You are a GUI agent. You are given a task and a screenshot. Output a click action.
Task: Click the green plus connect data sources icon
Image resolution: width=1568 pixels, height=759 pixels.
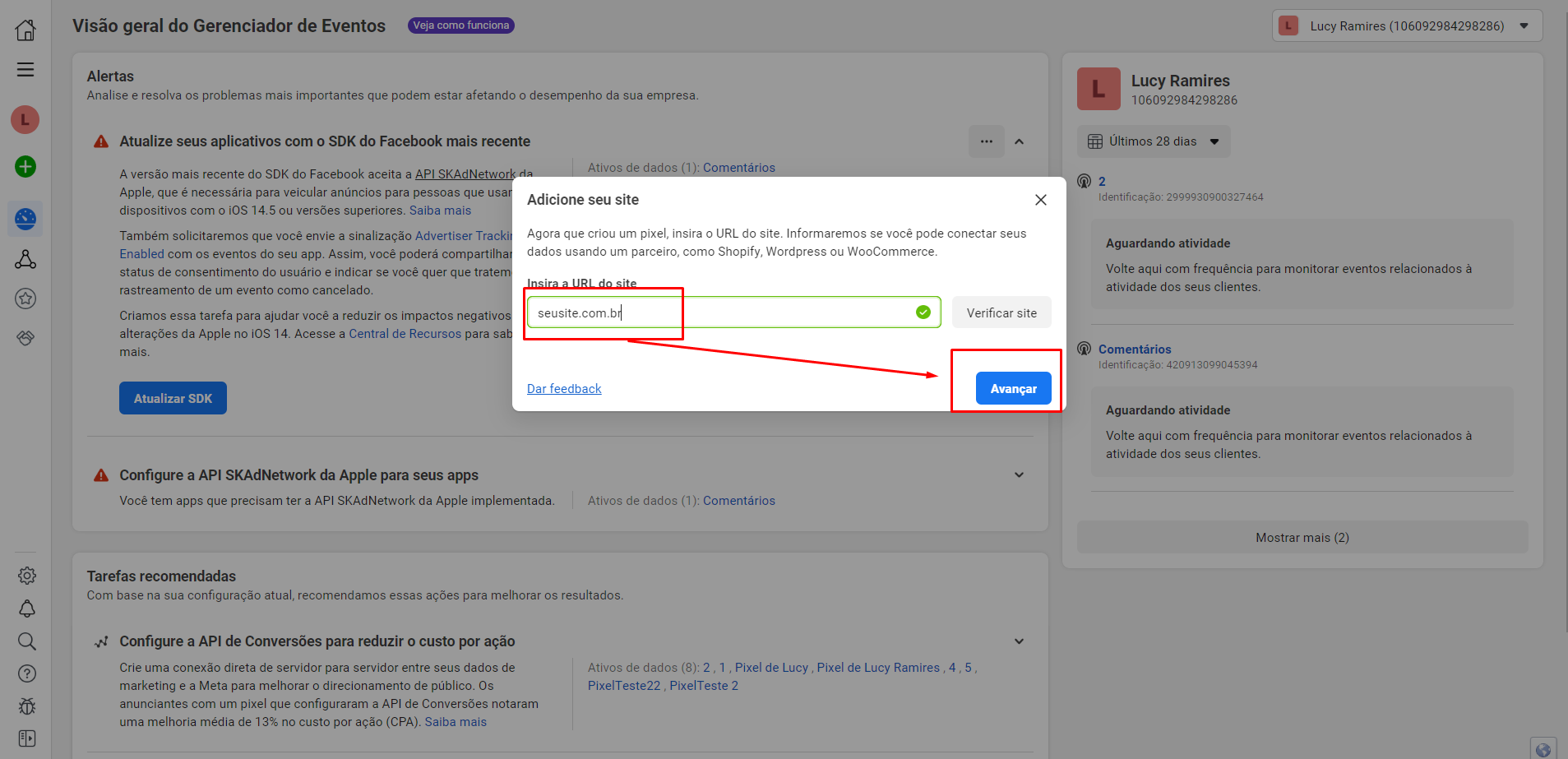click(x=25, y=167)
